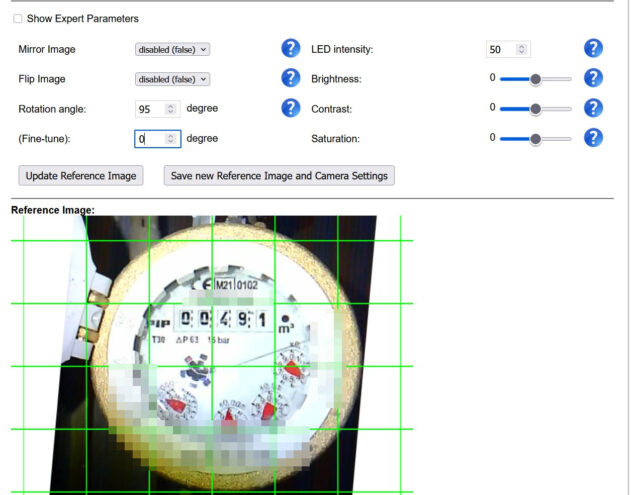Save new Reference Image and Camera Settings
Image resolution: width=640 pixels, height=495 pixels.
click(x=279, y=176)
